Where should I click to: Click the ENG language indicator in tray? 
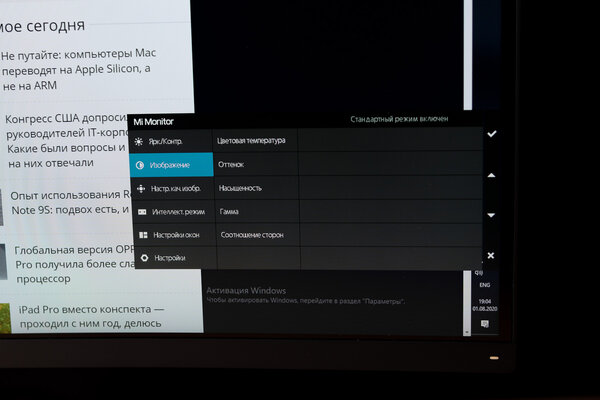point(484,285)
